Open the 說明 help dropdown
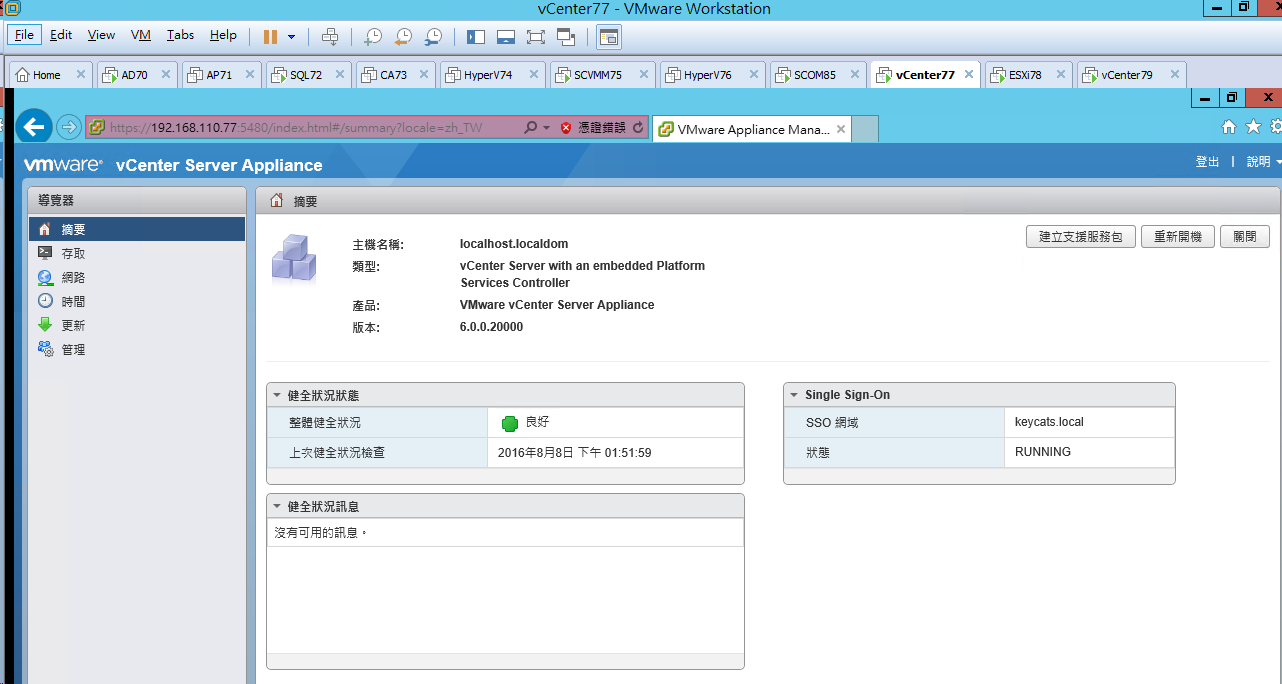Viewport: 1282px width, 684px height. 1263,161
